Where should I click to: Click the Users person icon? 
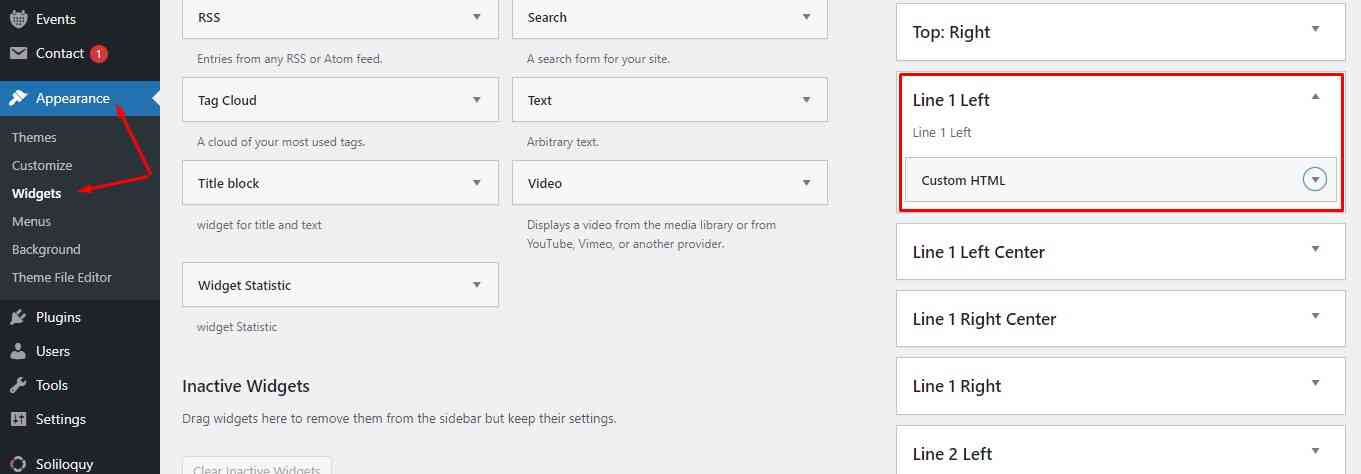(x=18, y=351)
